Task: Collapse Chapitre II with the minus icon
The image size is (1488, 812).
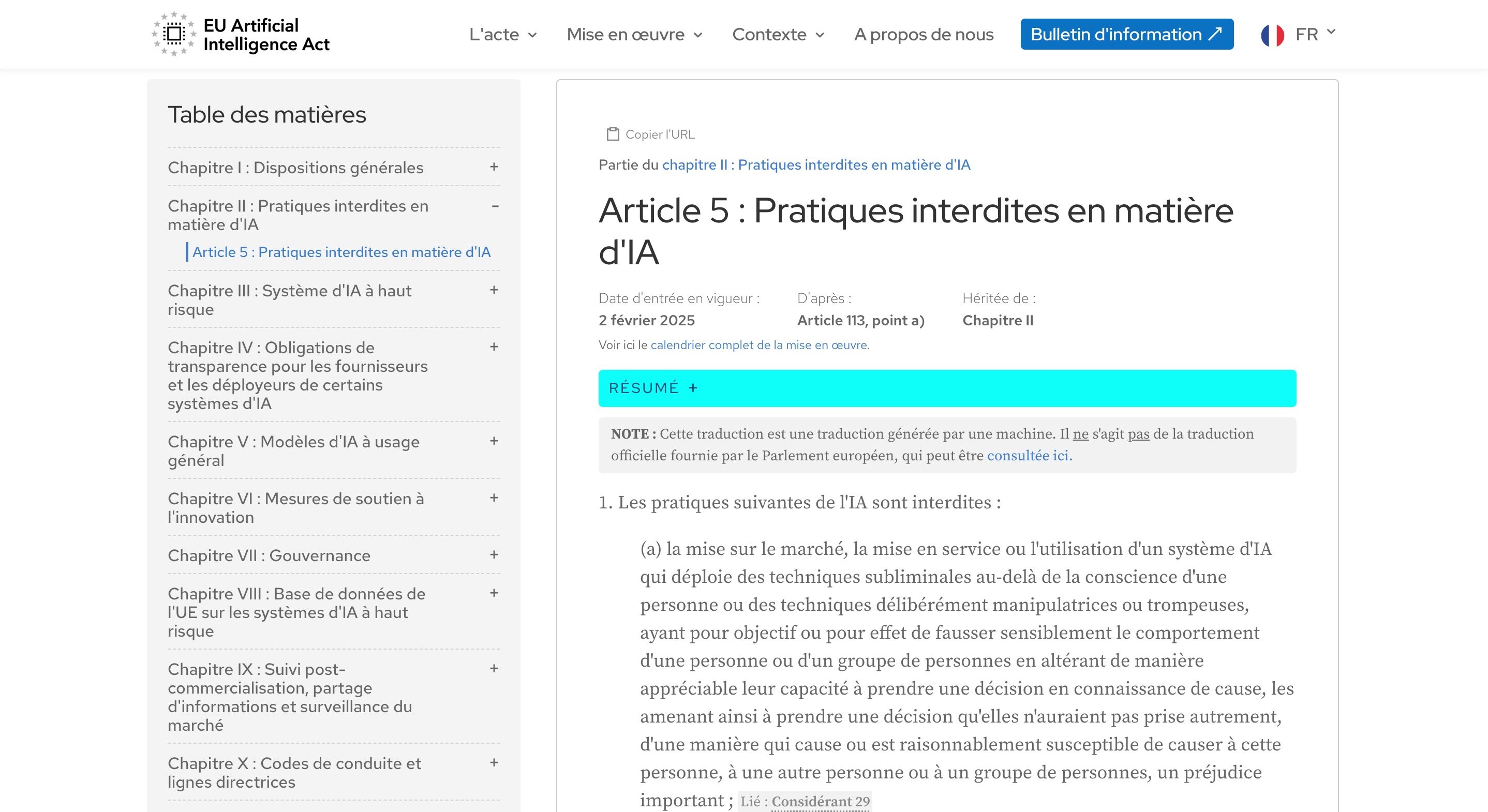Action: 495,206
